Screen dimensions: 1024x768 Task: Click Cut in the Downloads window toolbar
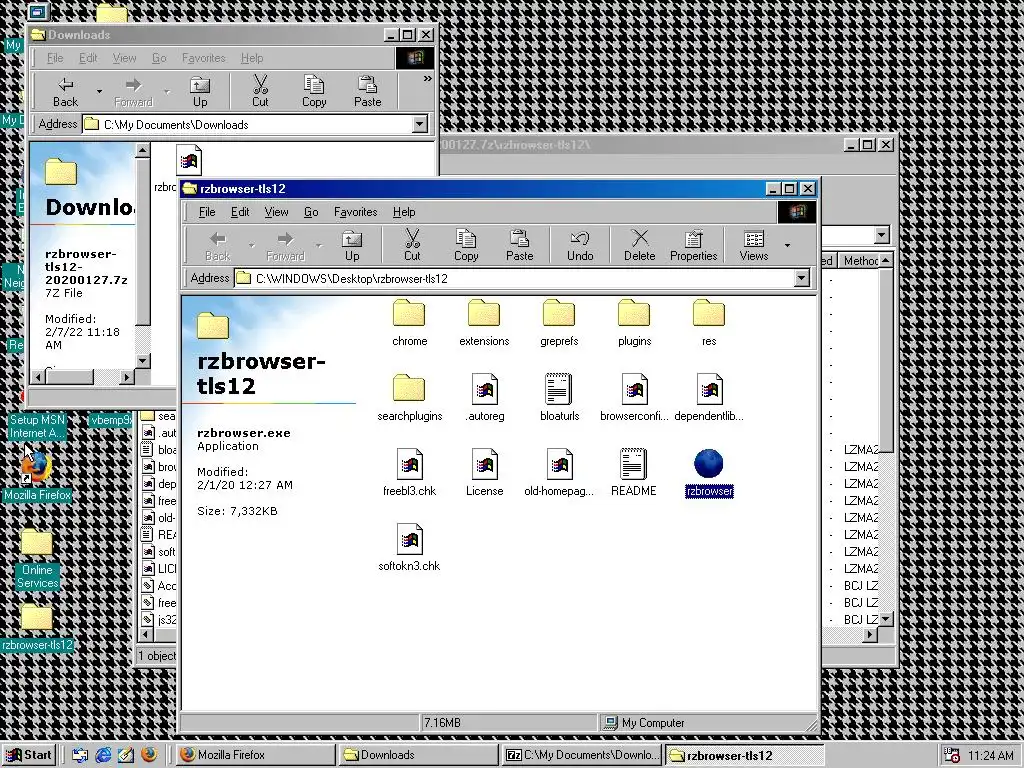(260, 91)
